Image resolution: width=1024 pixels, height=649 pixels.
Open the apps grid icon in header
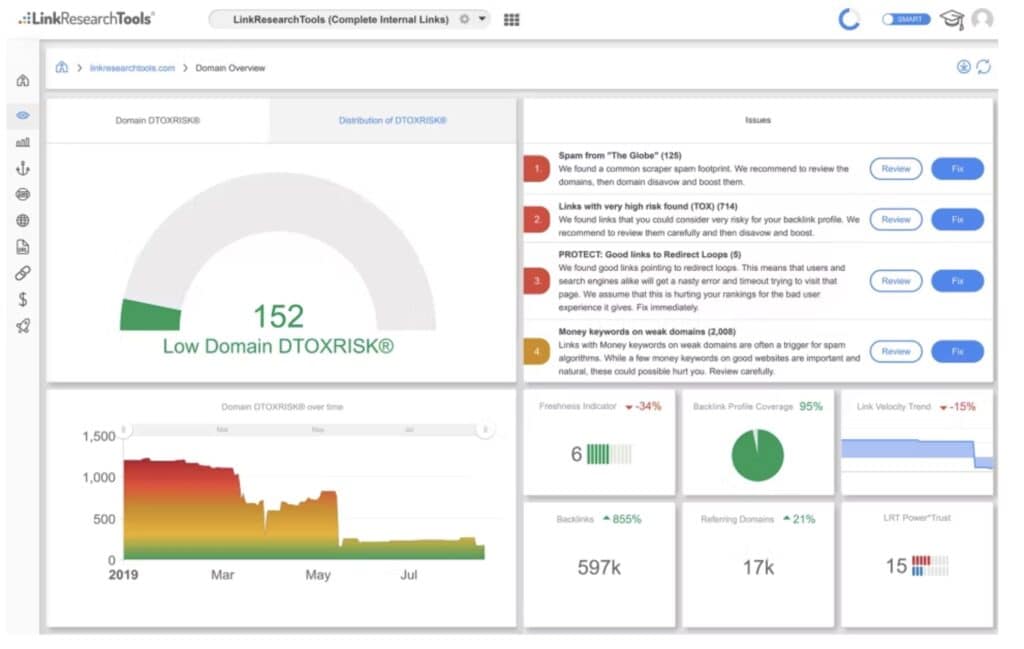511,19
